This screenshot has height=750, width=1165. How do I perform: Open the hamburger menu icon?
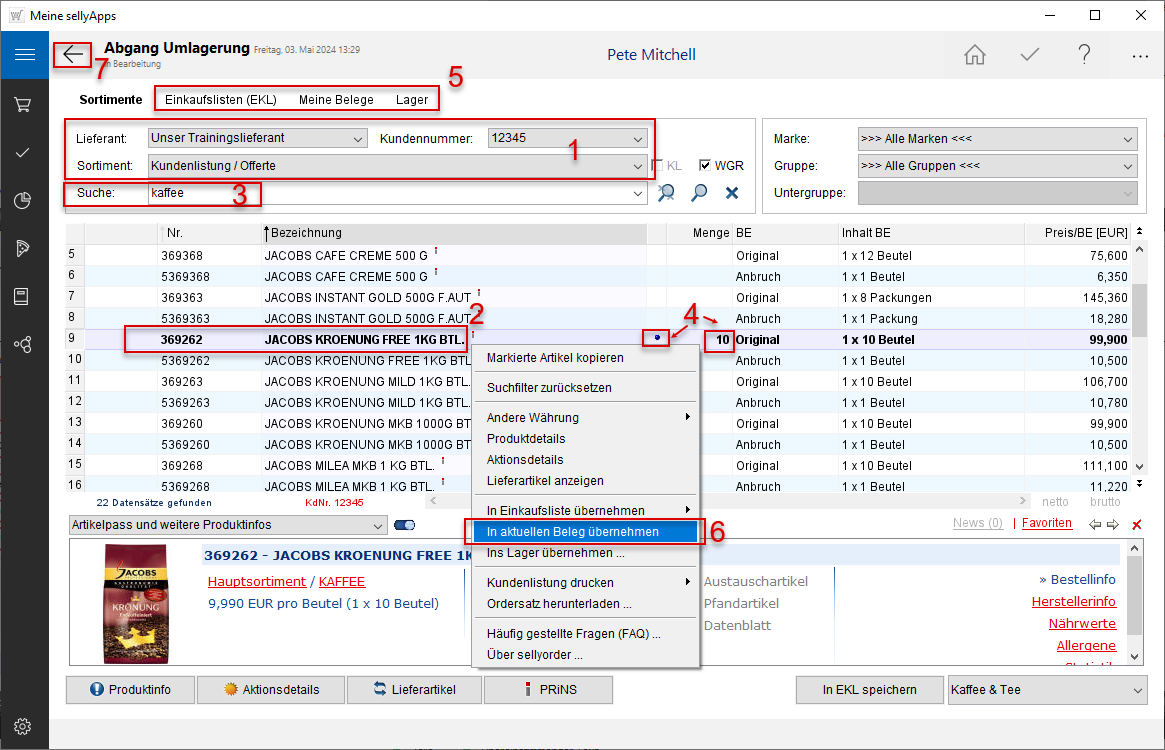click(x=24, y=55)
